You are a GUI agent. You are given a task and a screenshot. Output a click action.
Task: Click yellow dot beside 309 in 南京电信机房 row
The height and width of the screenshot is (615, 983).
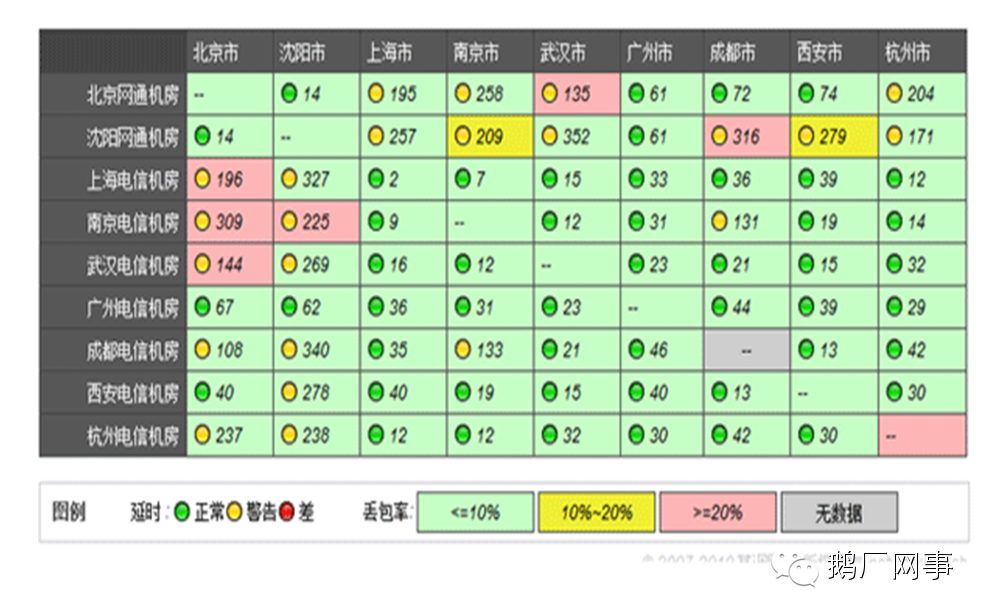pyautogui.click(x=202, y=221)
